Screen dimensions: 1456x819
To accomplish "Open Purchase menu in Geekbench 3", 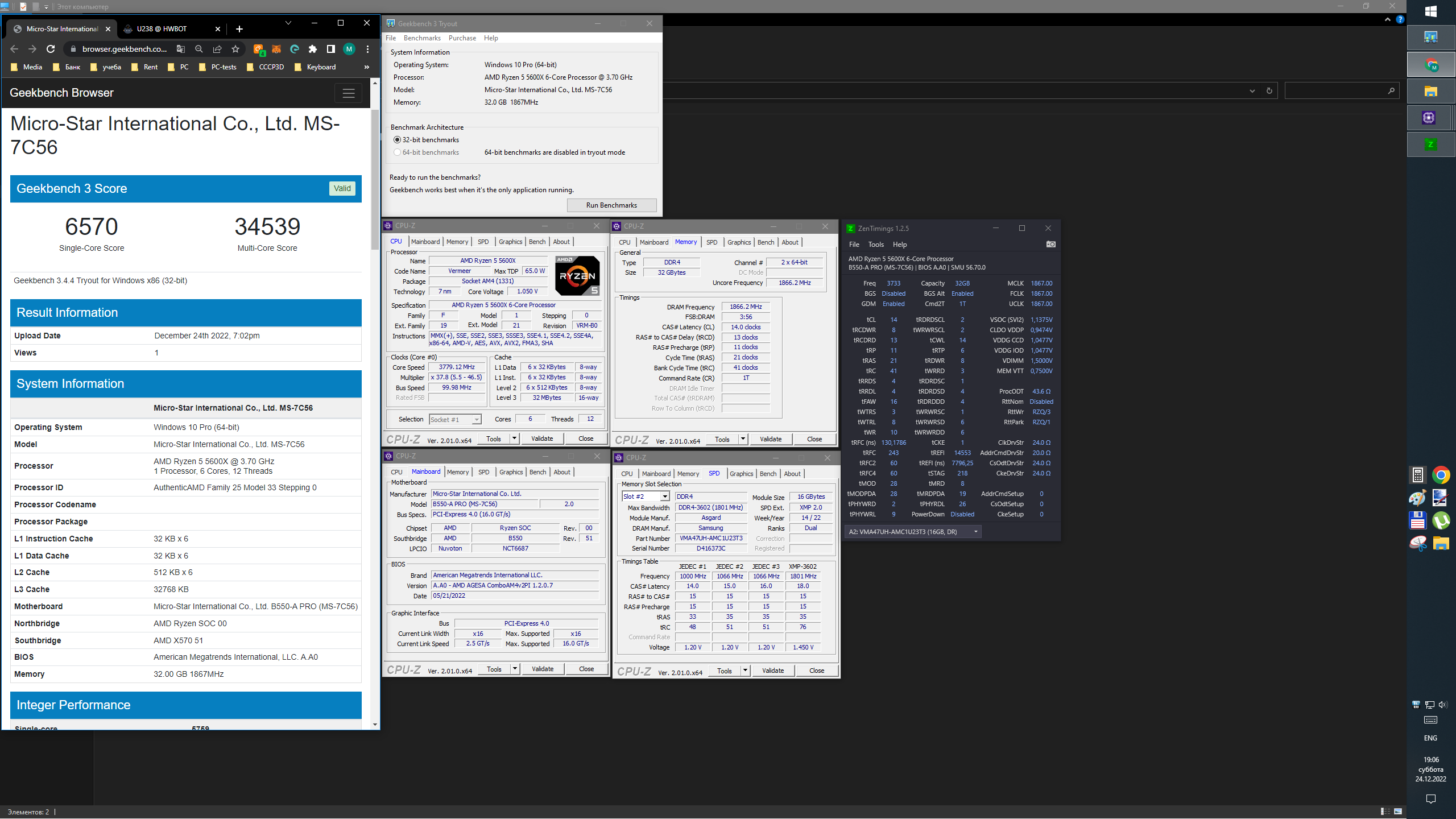I will [x=462, y=38].
